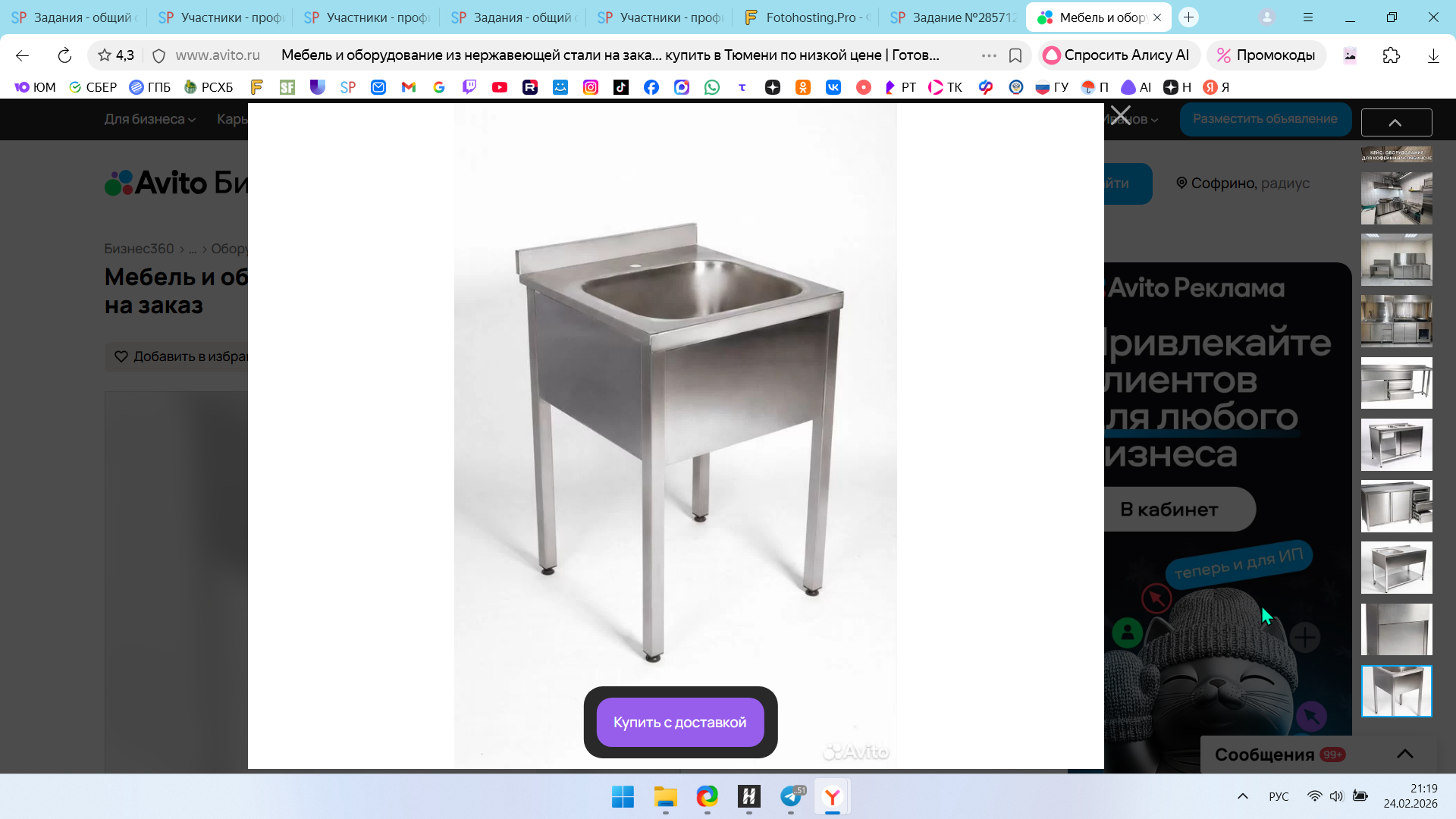Open YouTube bookmark icon
This screenshot has width=1456, height=819.
click(x=500, y=87)
